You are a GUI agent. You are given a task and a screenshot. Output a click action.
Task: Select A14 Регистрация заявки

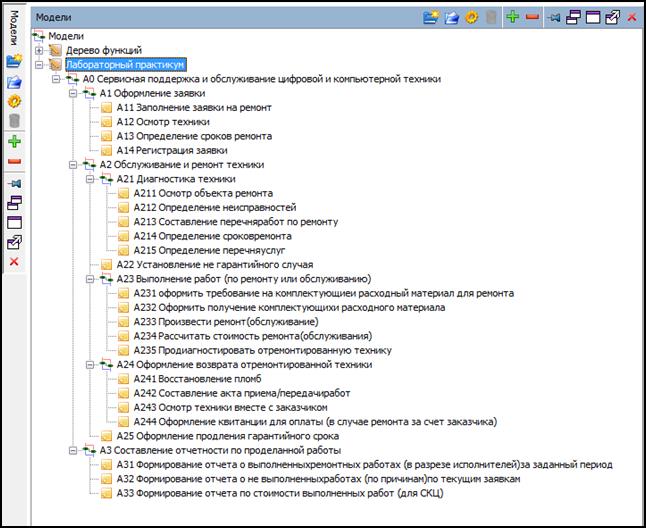tap(172, 151)
